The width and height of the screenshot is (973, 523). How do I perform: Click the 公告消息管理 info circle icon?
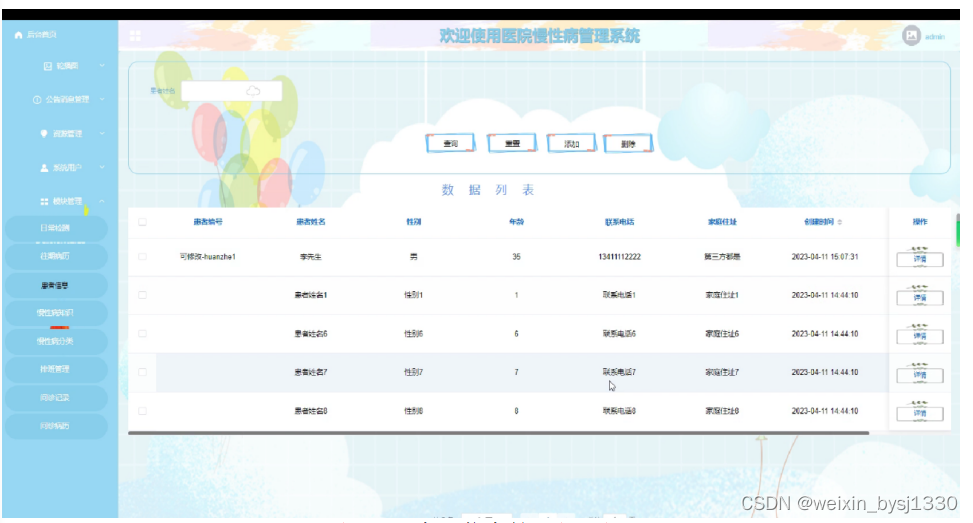coord(37,100)
